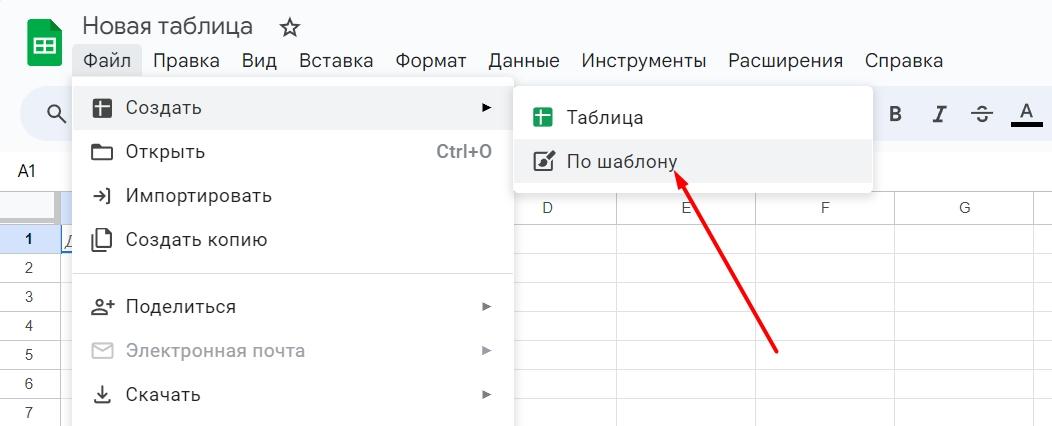The width and height of the screenshot is (1052, 426).
Task: Open the Расширения menu
Action: (785, 61)
